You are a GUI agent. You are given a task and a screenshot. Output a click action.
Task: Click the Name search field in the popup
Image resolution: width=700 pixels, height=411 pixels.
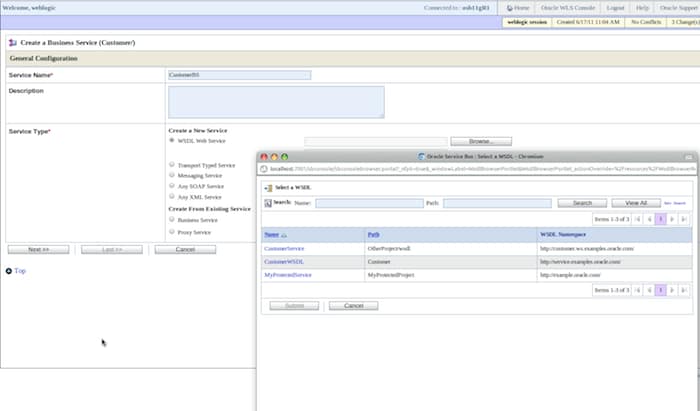tap(369, 203)
